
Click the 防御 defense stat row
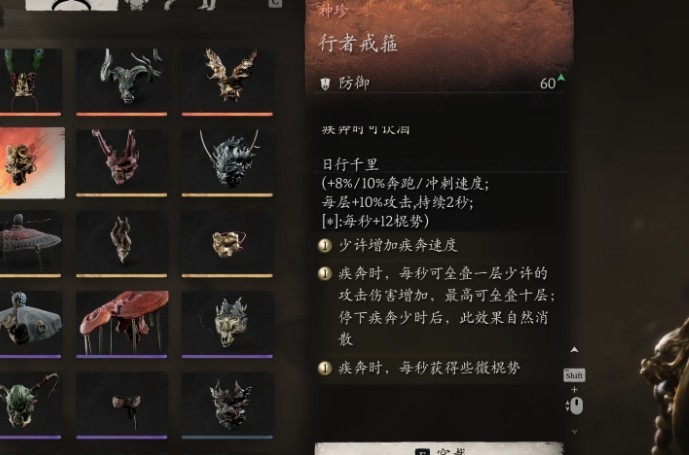click(x=442, y=83)
